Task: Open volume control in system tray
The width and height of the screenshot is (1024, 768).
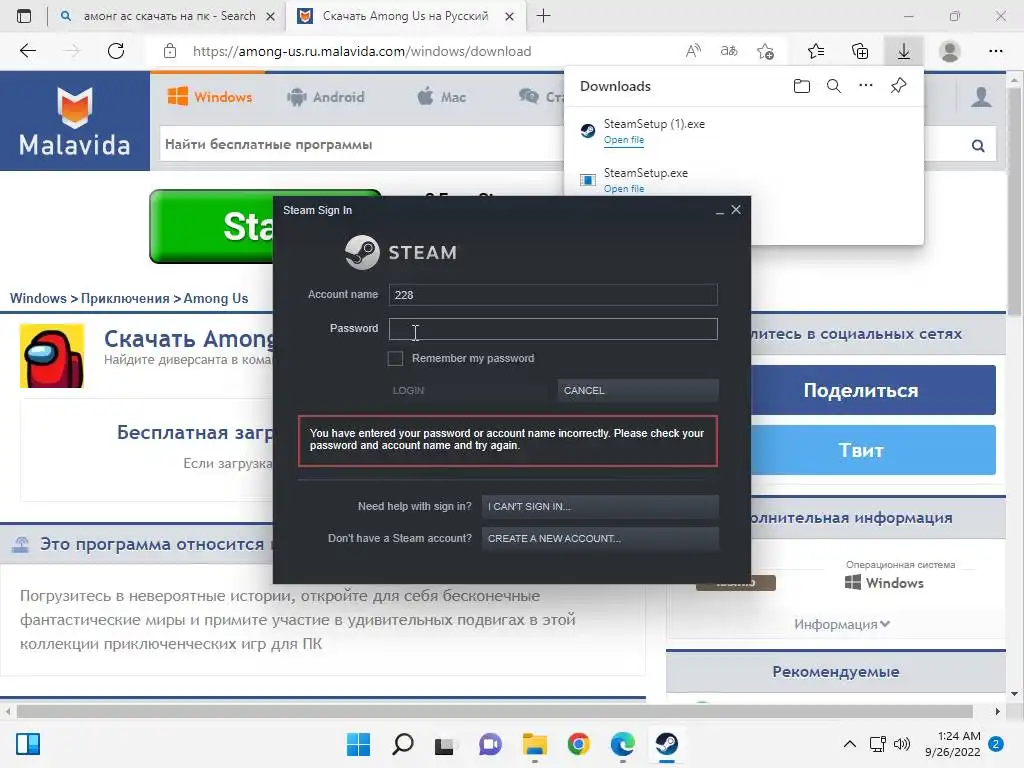Action: pos(902,744)
